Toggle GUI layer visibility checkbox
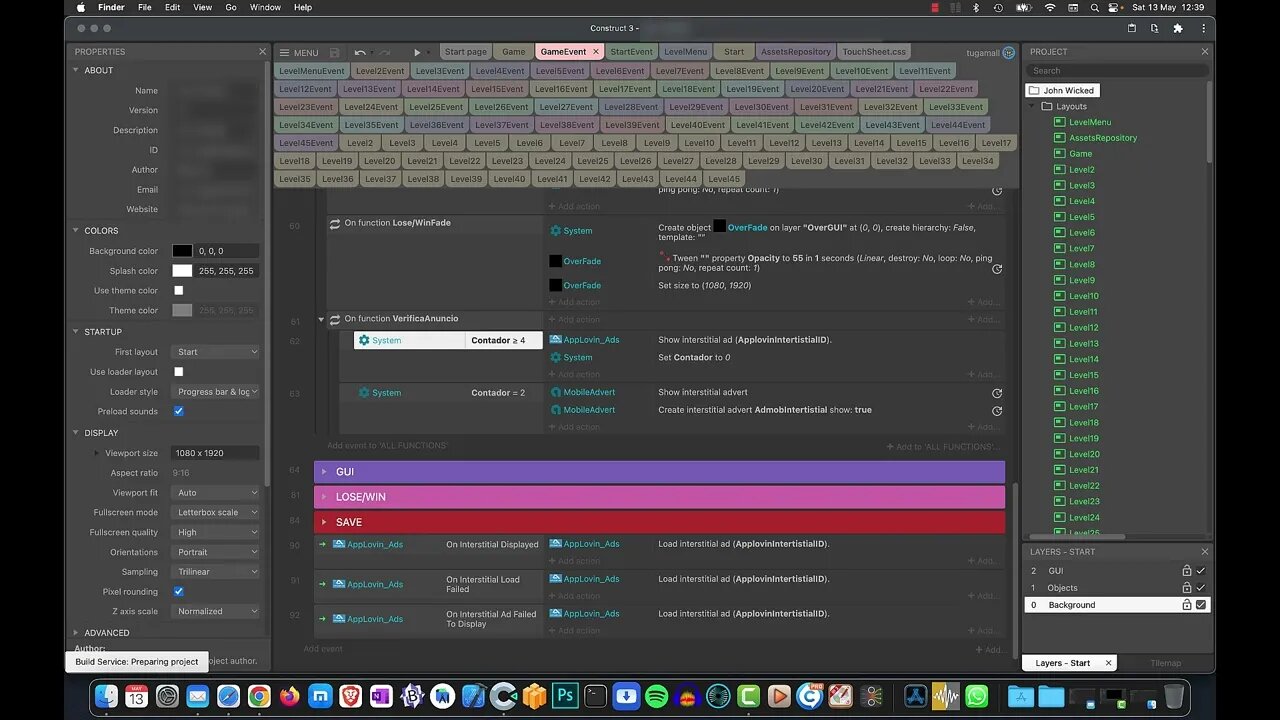 (1201, 571)
